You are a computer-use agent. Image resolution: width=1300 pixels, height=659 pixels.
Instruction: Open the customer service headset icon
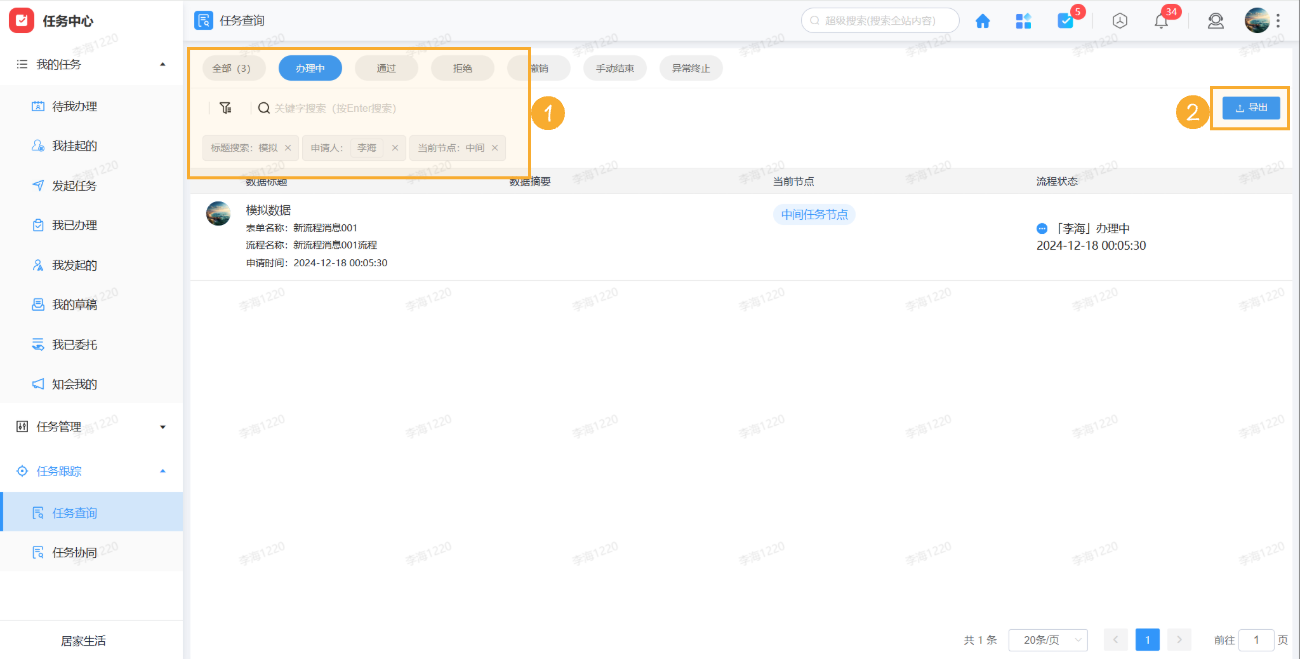(x=1216, y=21)
